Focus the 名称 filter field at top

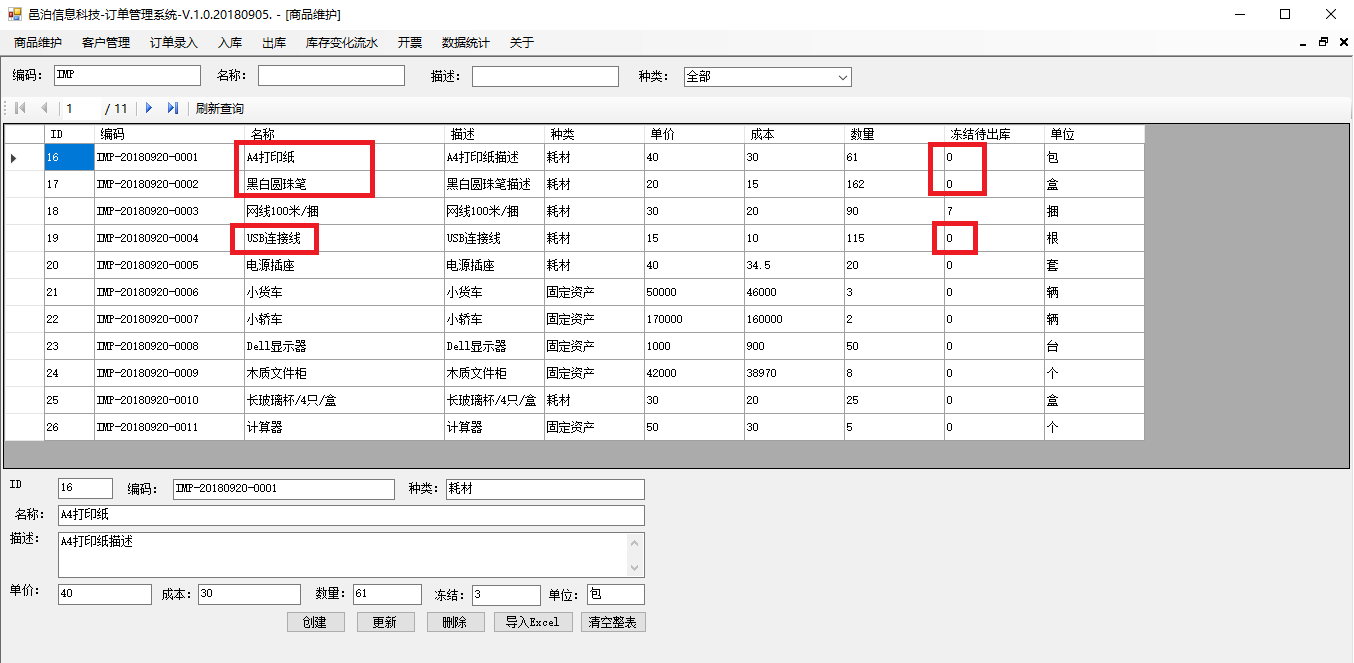[331, 76]
